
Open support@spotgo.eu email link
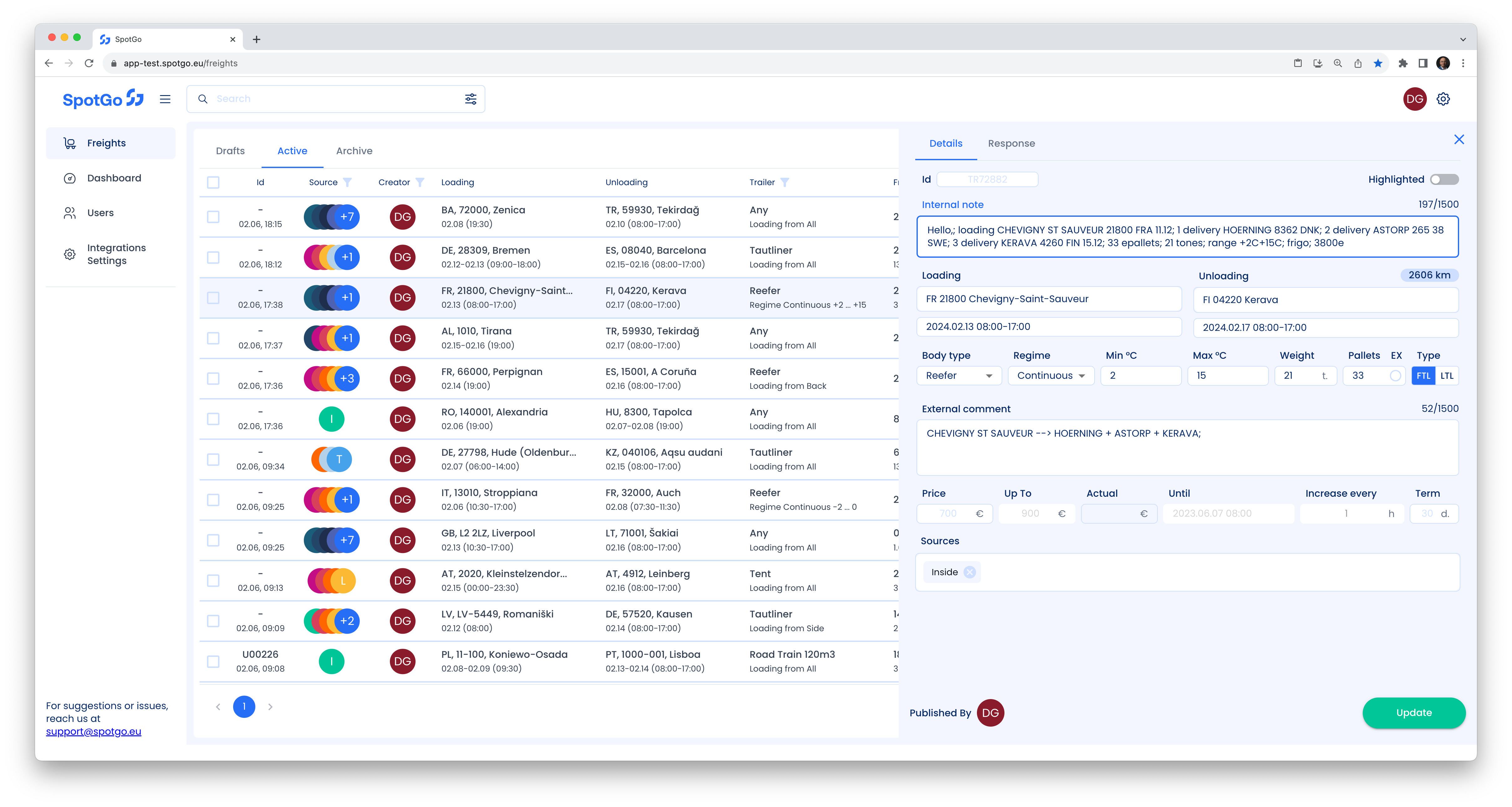click(x=94, y=731)
